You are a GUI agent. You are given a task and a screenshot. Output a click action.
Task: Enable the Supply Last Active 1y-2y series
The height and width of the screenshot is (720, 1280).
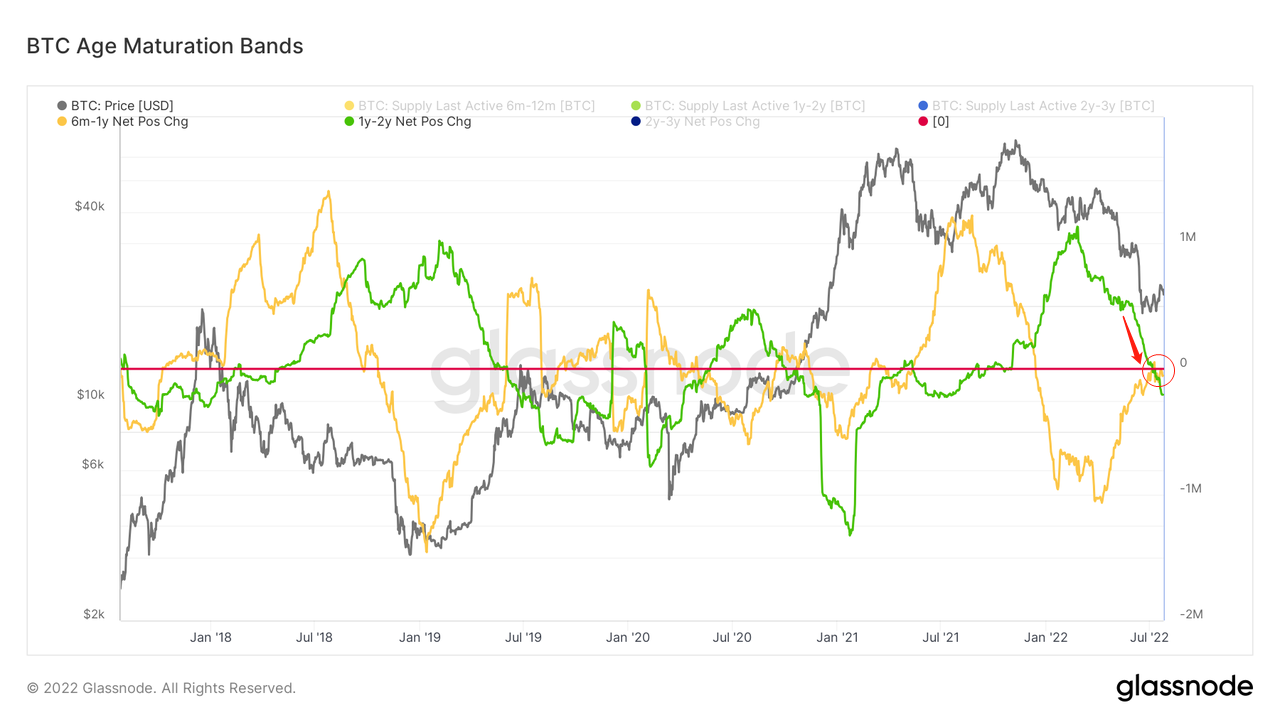point(754,106)
